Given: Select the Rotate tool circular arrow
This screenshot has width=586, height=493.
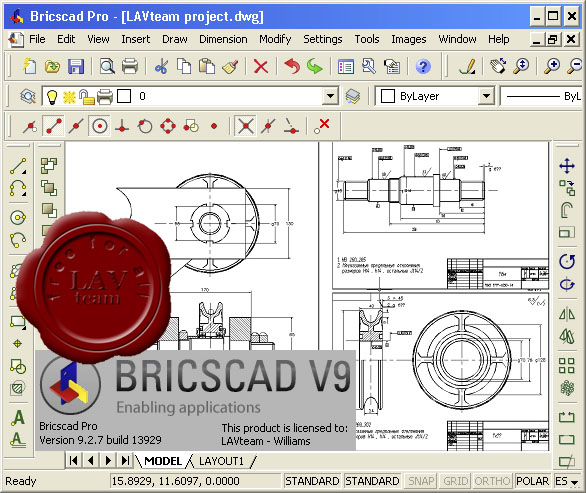Looking at the screenshot, I should pyautogui.click(x=567, y=261).
